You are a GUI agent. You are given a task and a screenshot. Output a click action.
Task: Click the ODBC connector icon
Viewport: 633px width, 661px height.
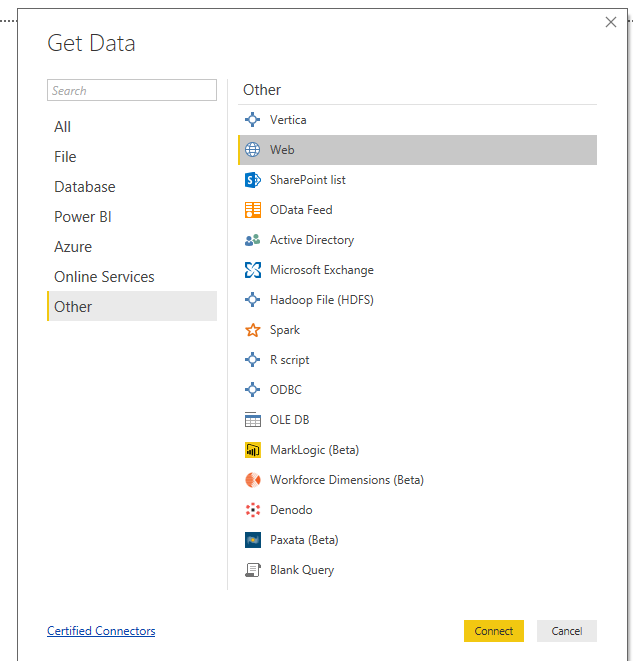(252, 390)
